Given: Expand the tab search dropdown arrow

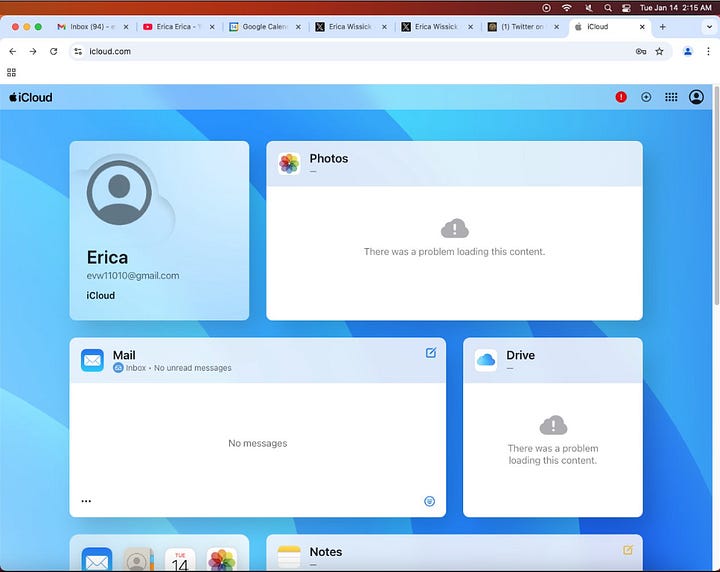Looking at the screenshot, I should [x=709, y=27].
